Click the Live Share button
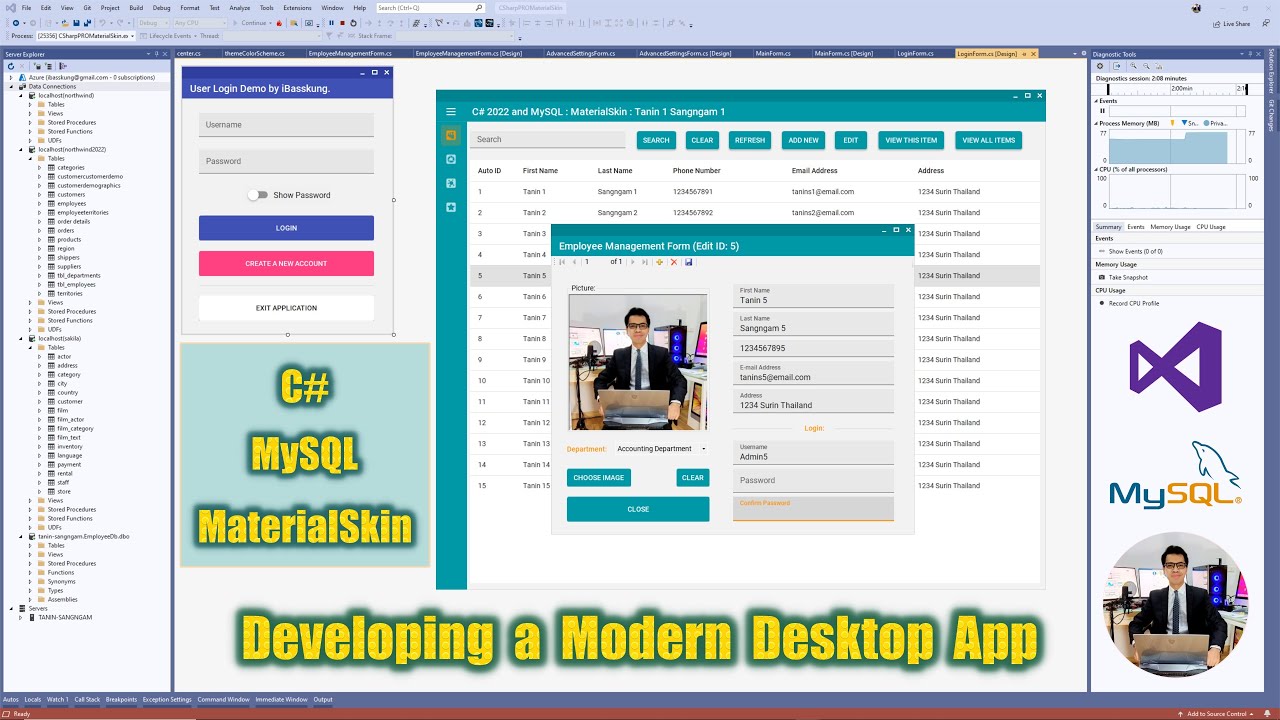 point(1231,23)
